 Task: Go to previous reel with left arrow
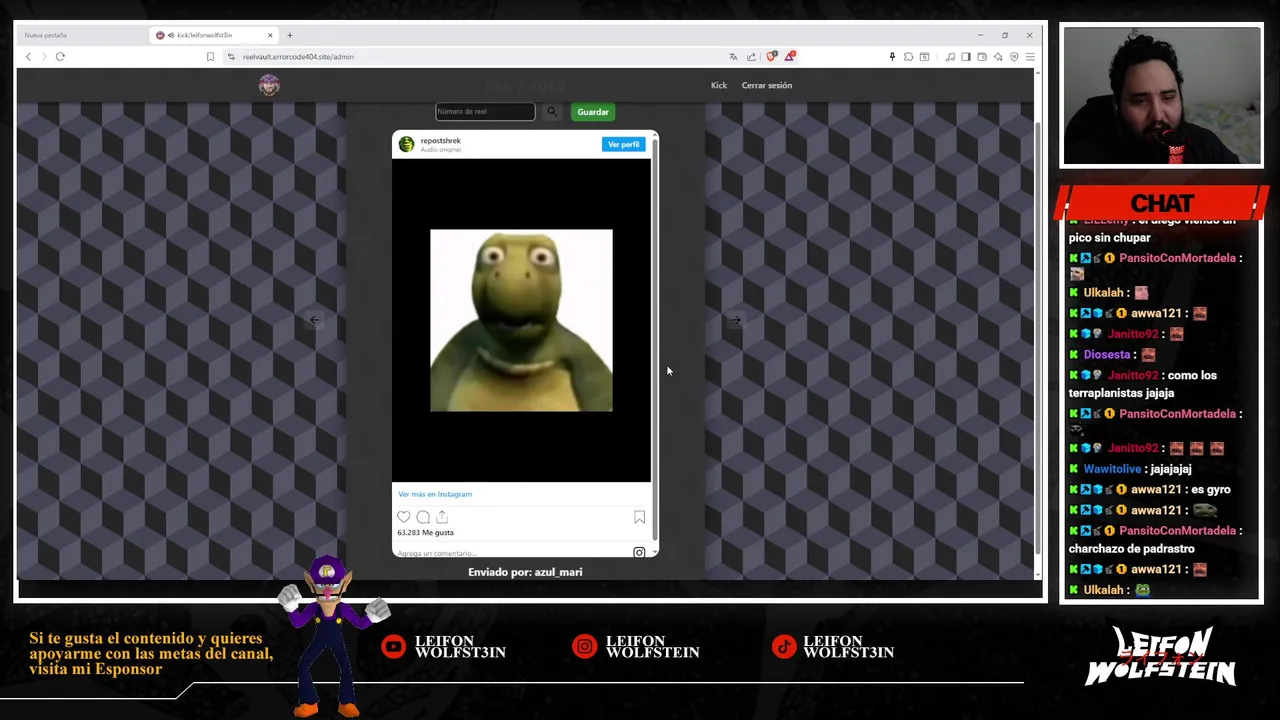[314, 320]
